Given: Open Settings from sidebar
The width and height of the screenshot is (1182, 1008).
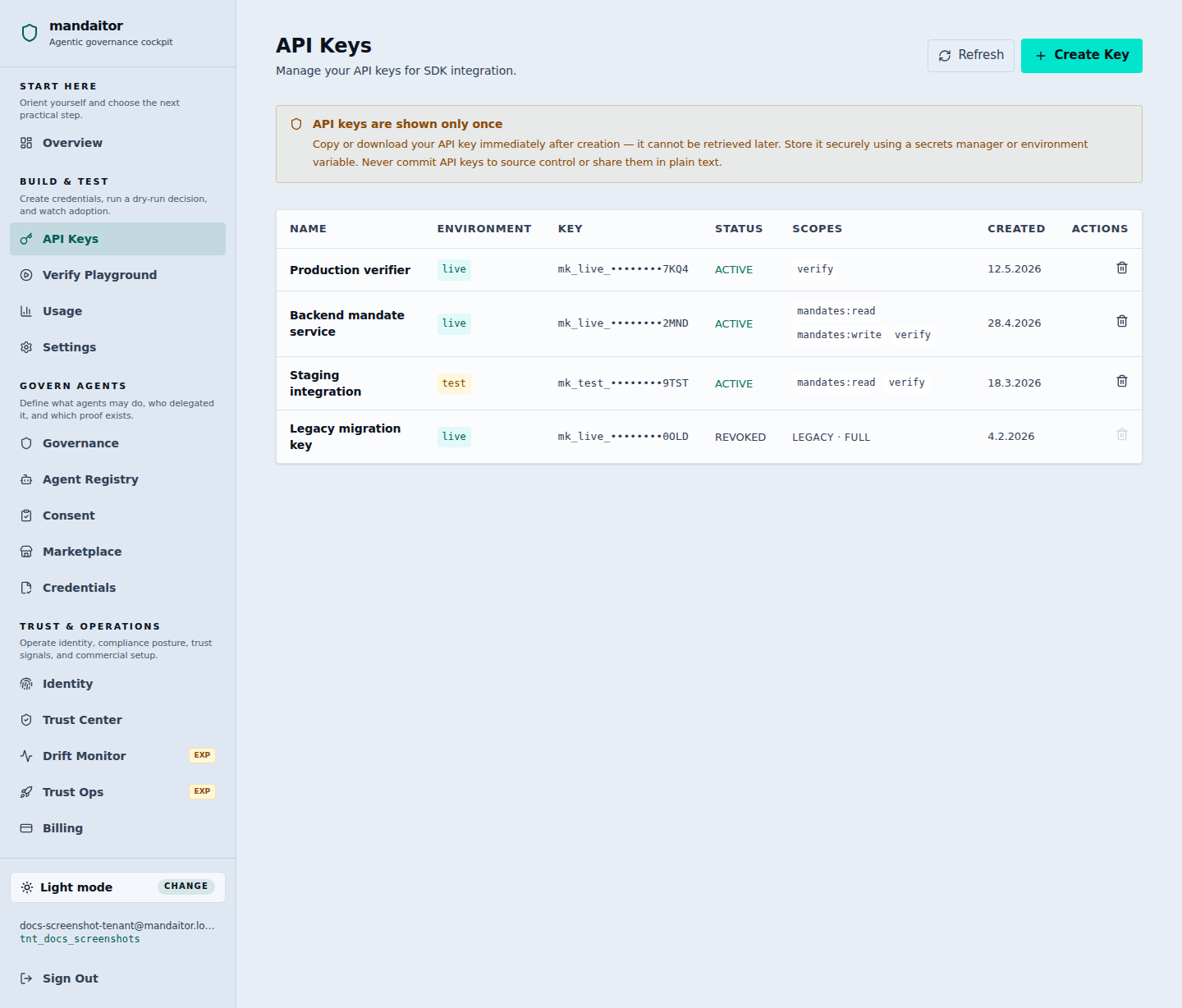Looking at the screenshot, I should 117,347.
